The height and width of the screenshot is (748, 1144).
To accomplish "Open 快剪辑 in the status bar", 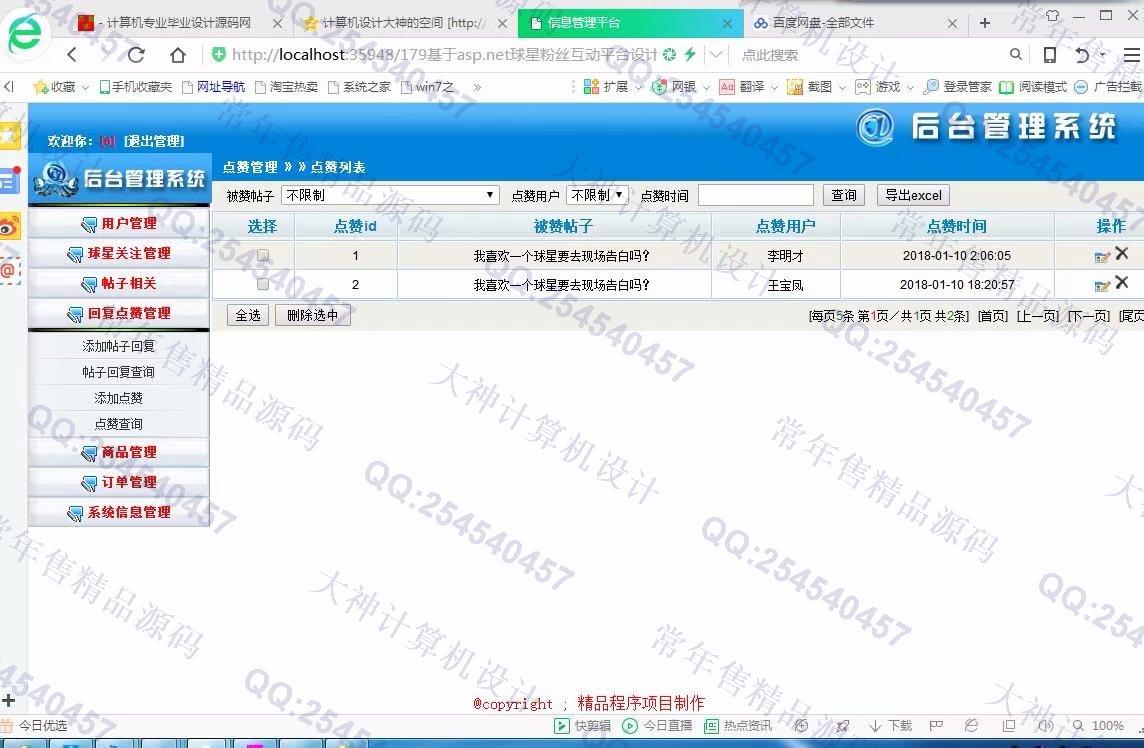I will coord(583,725).
